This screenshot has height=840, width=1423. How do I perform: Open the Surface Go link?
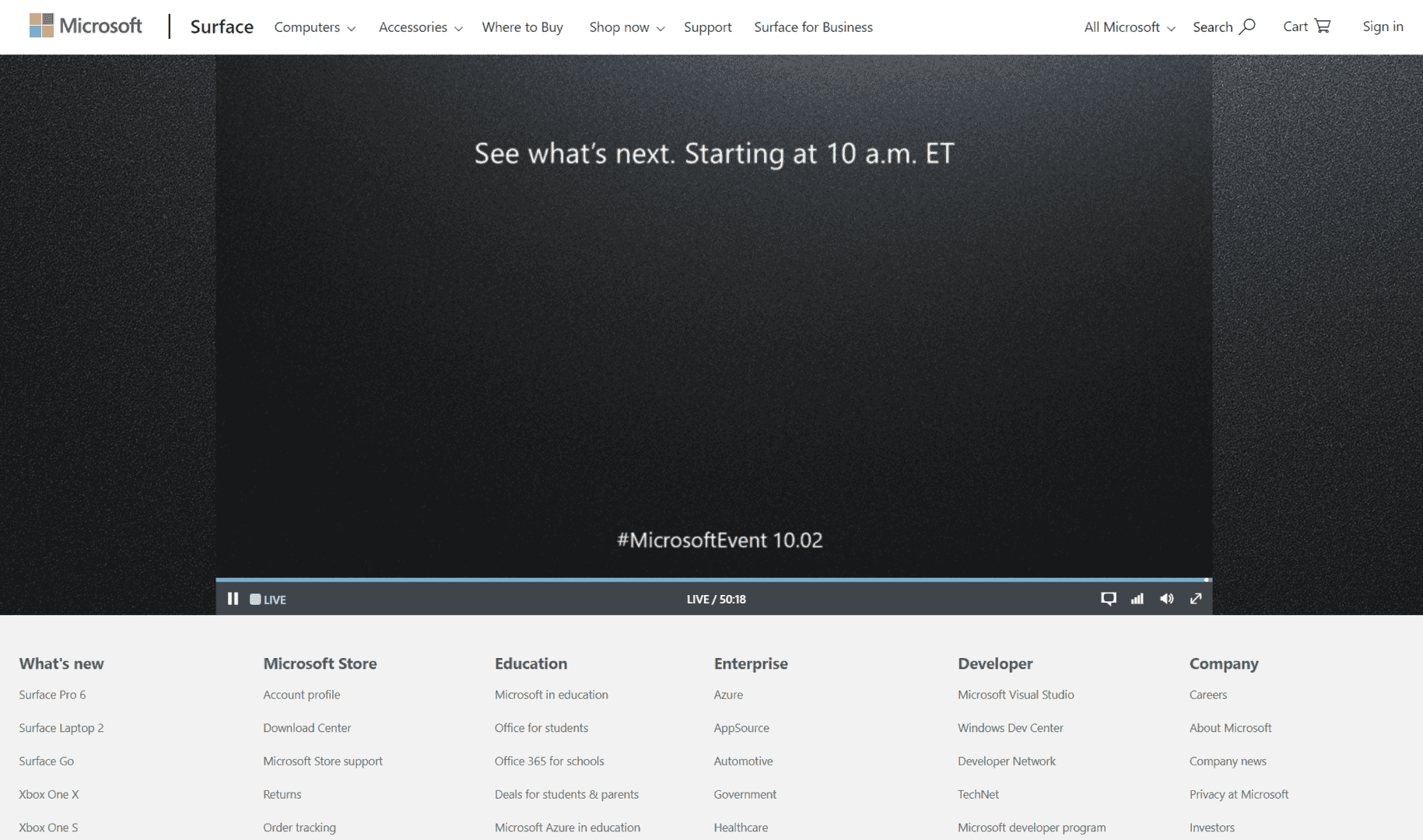pyautogui.click(x=46, y=761)
